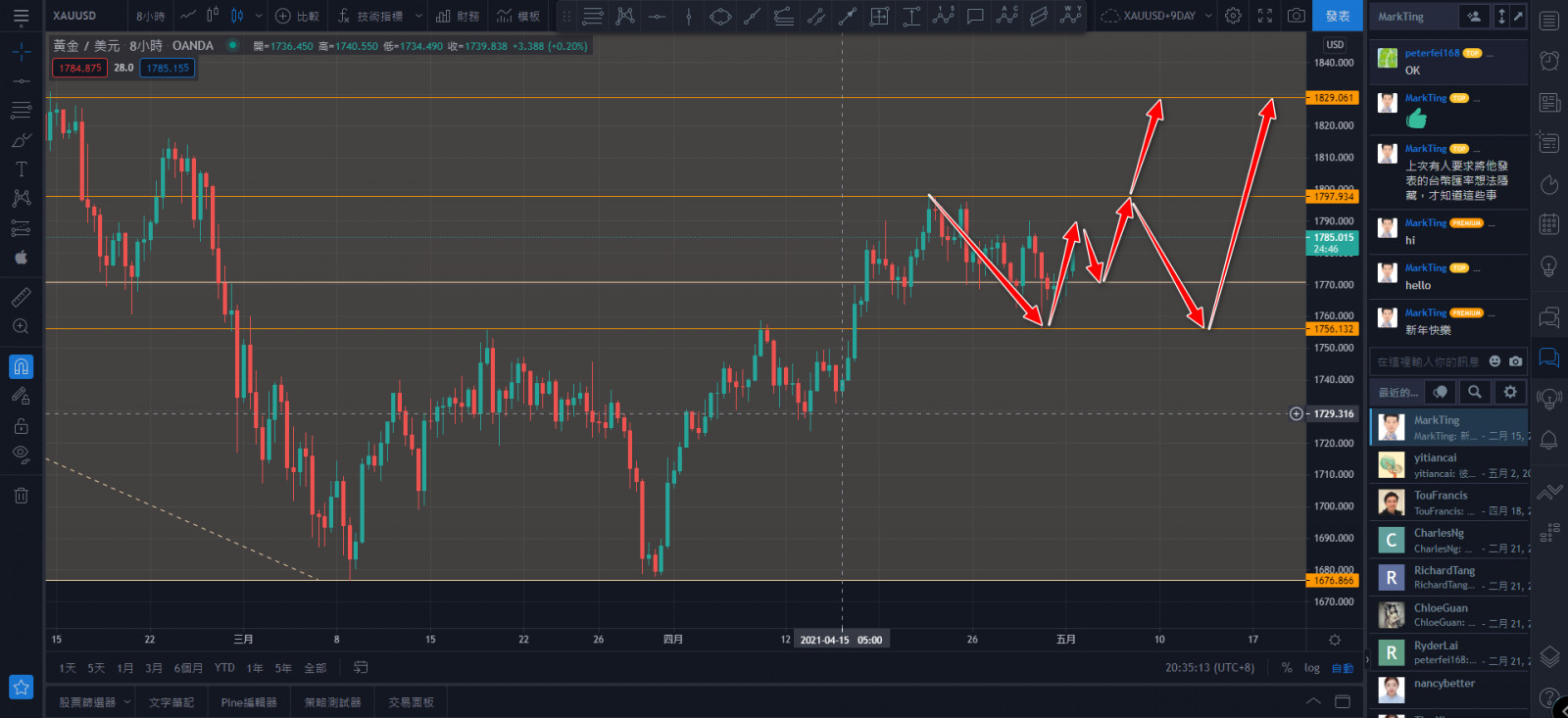Viewport: 1568px width, 718px height.
Task: Activate the zoom in tool
Action: click(x=21, y=326)
